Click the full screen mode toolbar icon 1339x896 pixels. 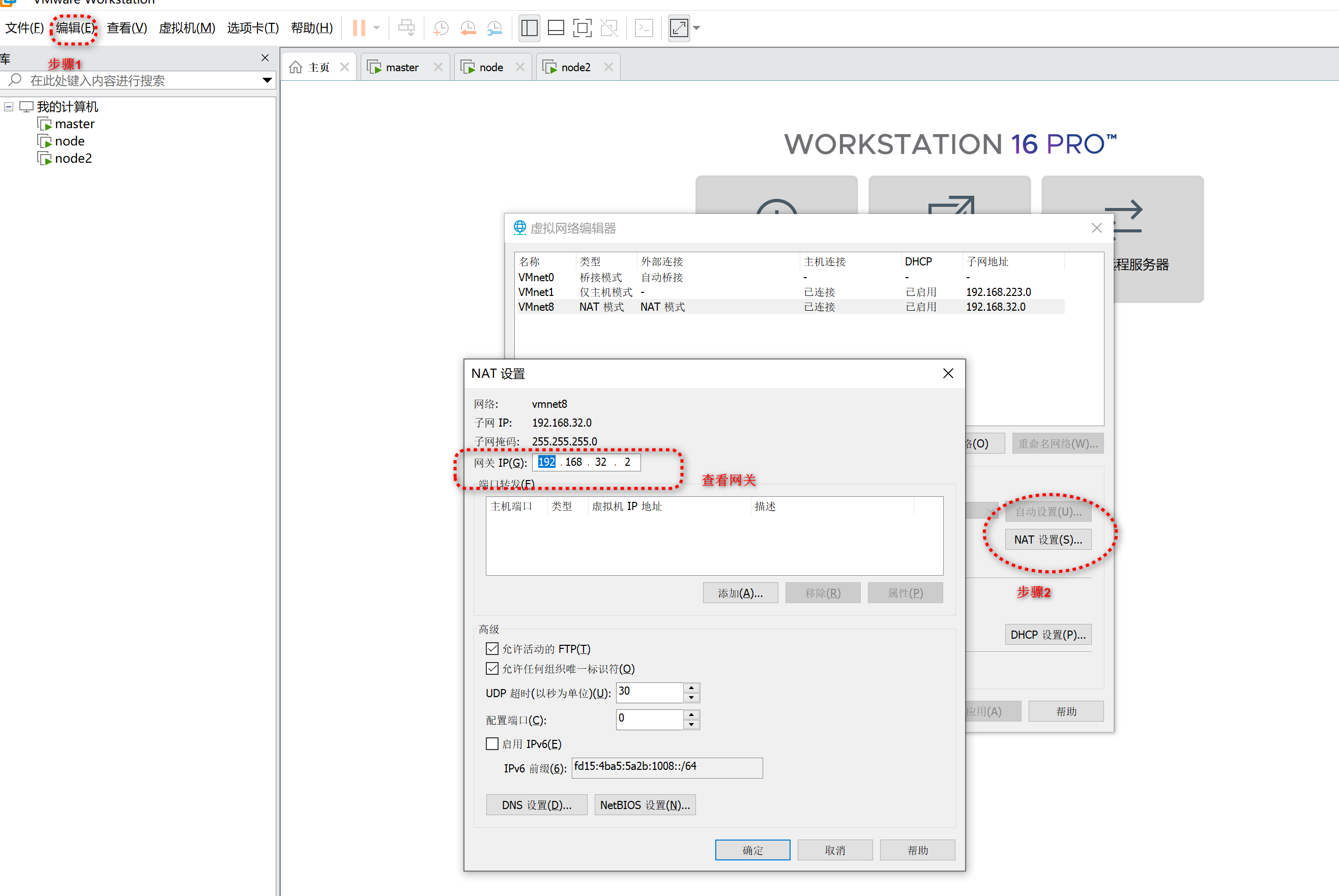(x=582, y=27)
